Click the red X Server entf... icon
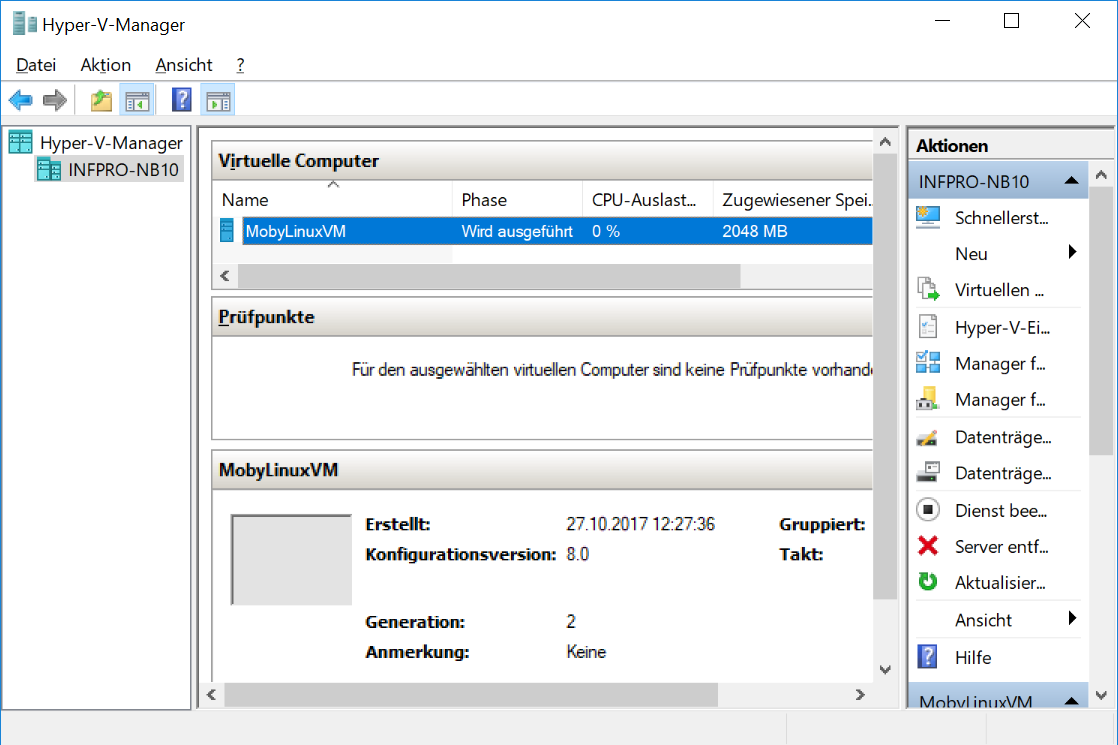The width and height of the screenshot is (1118, 745). [928, 546]
